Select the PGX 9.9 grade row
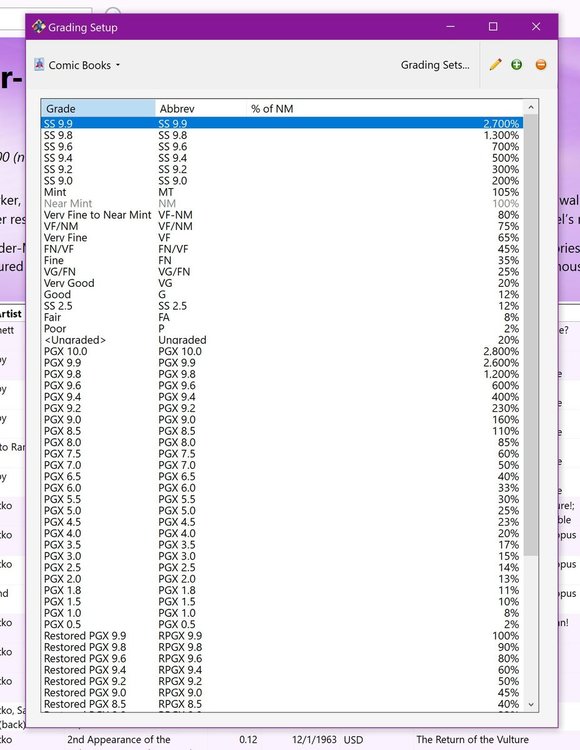Viewport: 580px width, 750px height. (282, 363)
